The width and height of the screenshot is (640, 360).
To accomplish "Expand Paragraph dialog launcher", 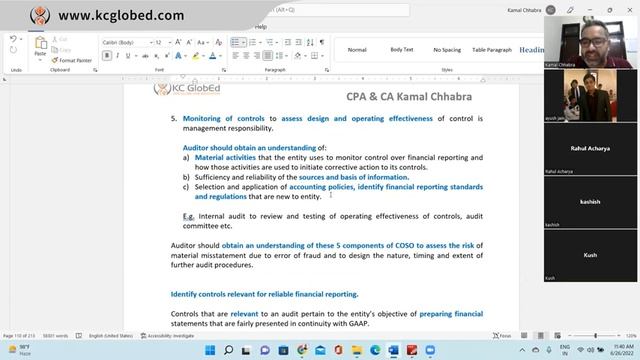I will click(x=327, y=70).
